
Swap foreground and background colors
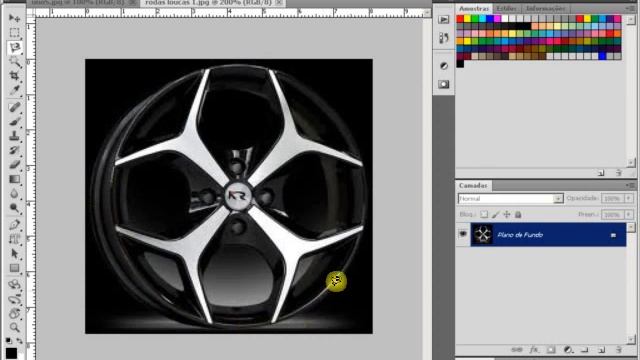point(19,340)
